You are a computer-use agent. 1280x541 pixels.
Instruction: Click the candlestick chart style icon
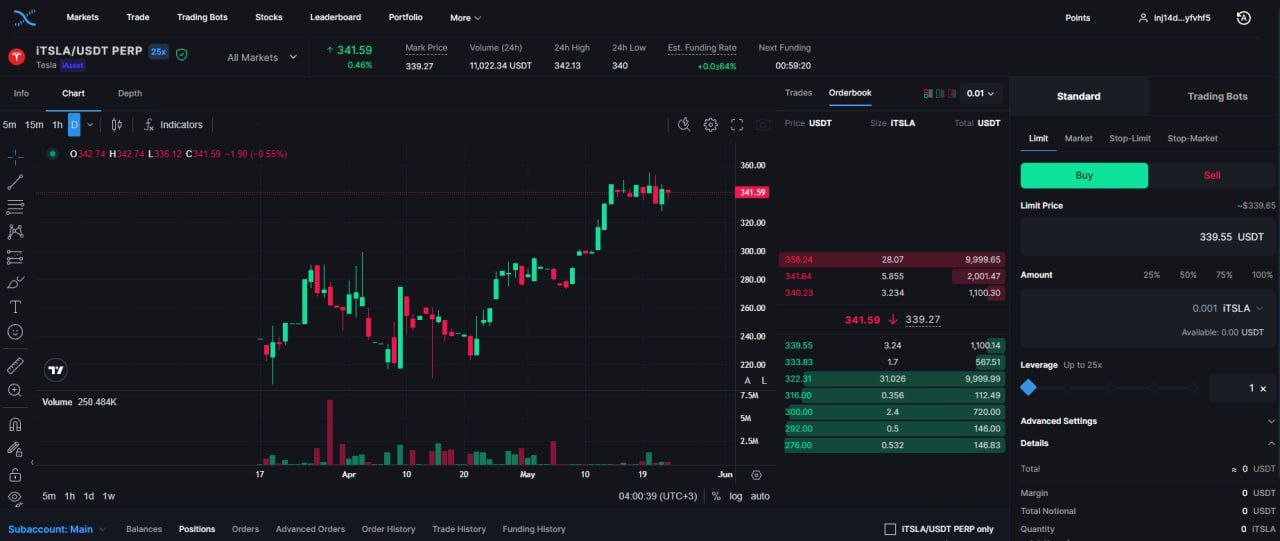(117, 125)
